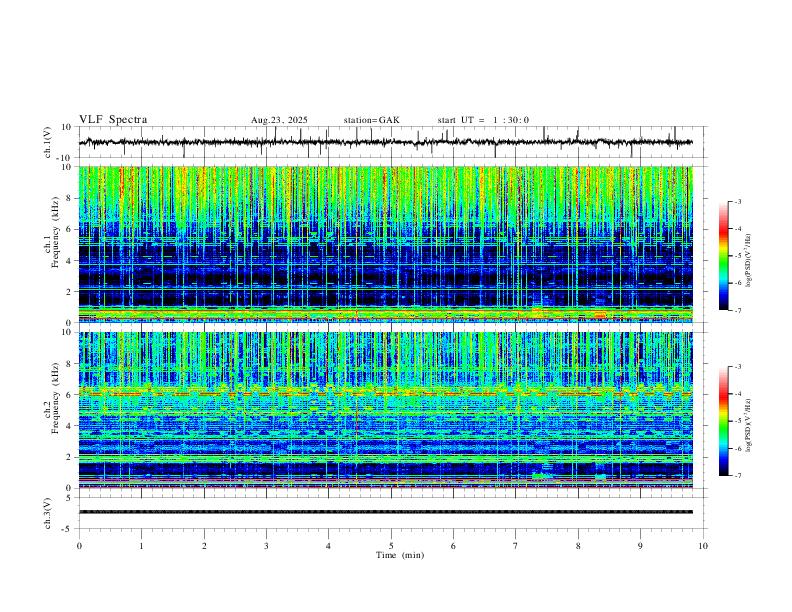Select the "ch.3(V)" axis label
The height and width of the screenshot is (612, 792).
[x=48, y=513]
